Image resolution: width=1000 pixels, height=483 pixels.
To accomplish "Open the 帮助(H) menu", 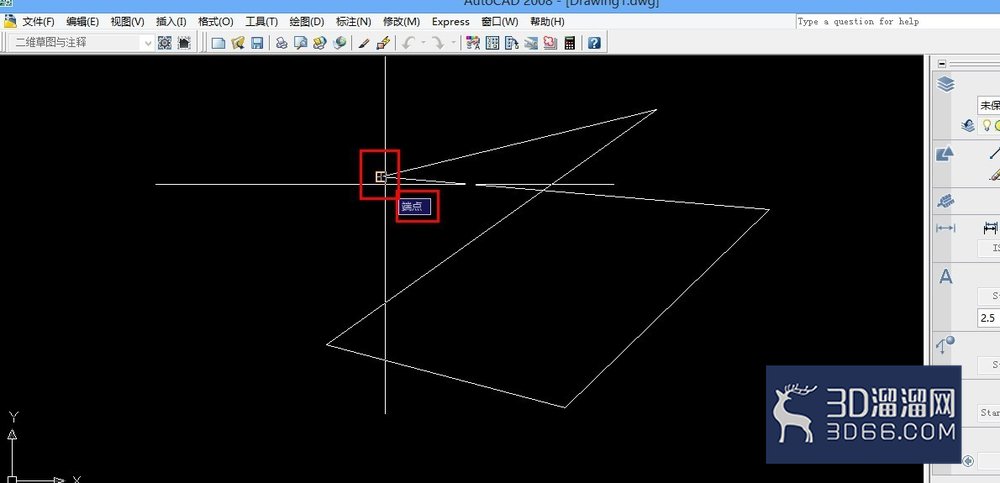I will point(547,22).
